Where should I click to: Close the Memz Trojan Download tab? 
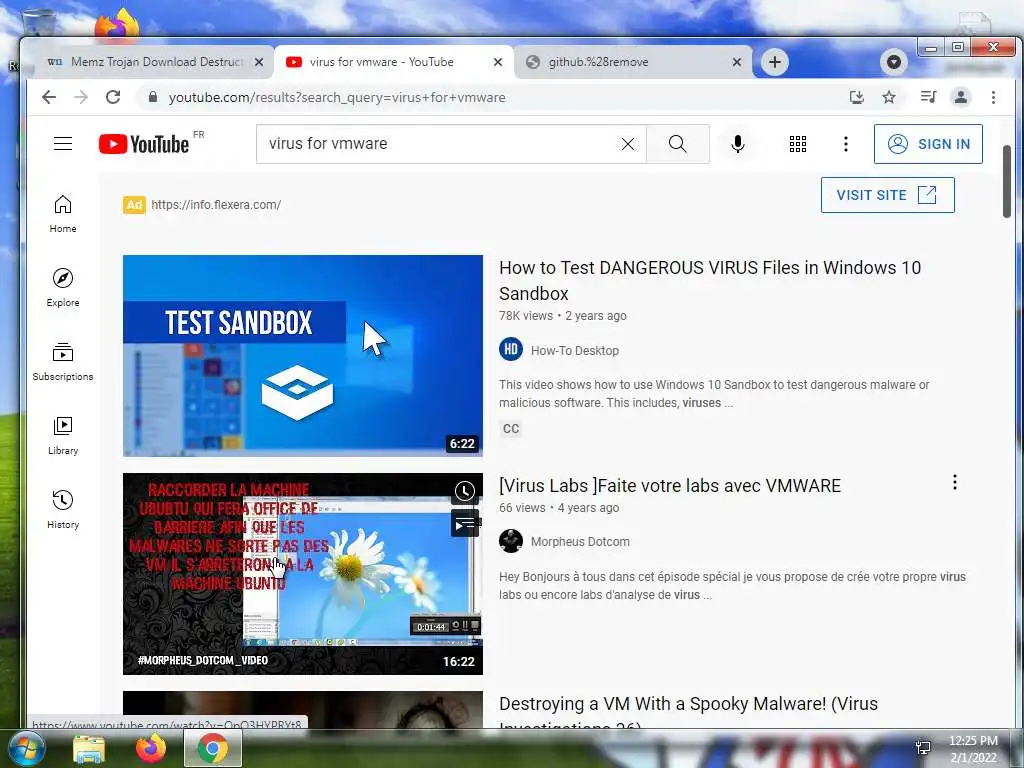(x=259, y=62)
